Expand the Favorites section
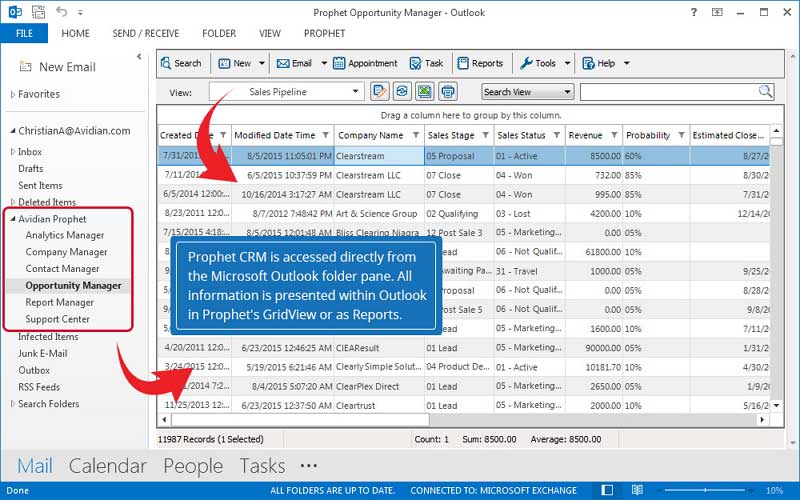The image size is (800, 500). click(13, 94)
